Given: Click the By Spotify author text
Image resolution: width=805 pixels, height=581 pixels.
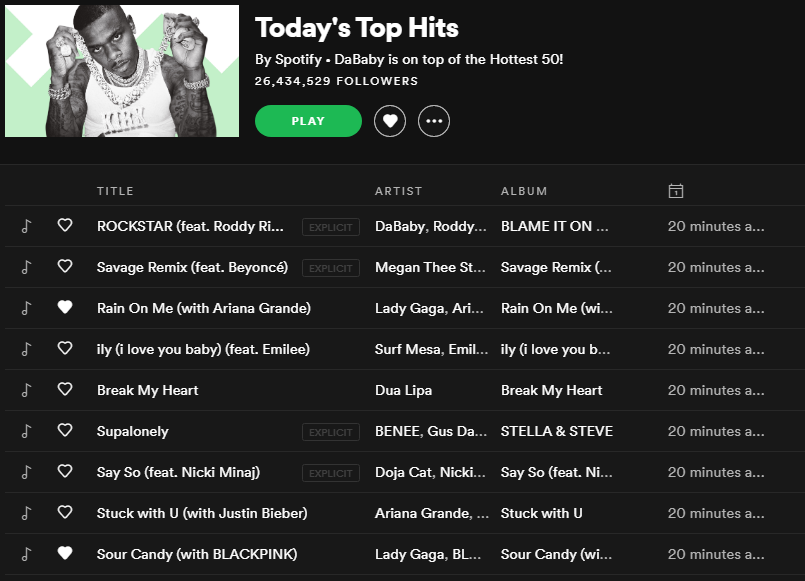Looking at the screenshot, I should [289, 60].
